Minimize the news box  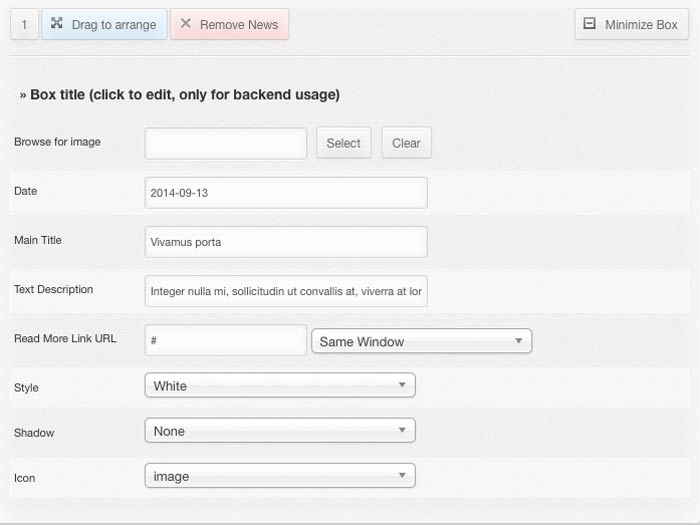coord(631,24)
